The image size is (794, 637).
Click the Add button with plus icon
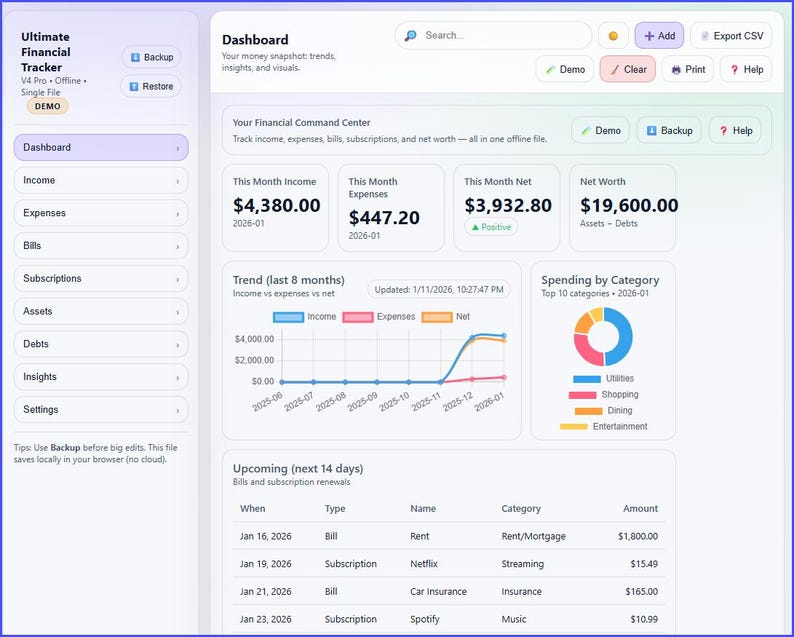(x=659, y=36)
